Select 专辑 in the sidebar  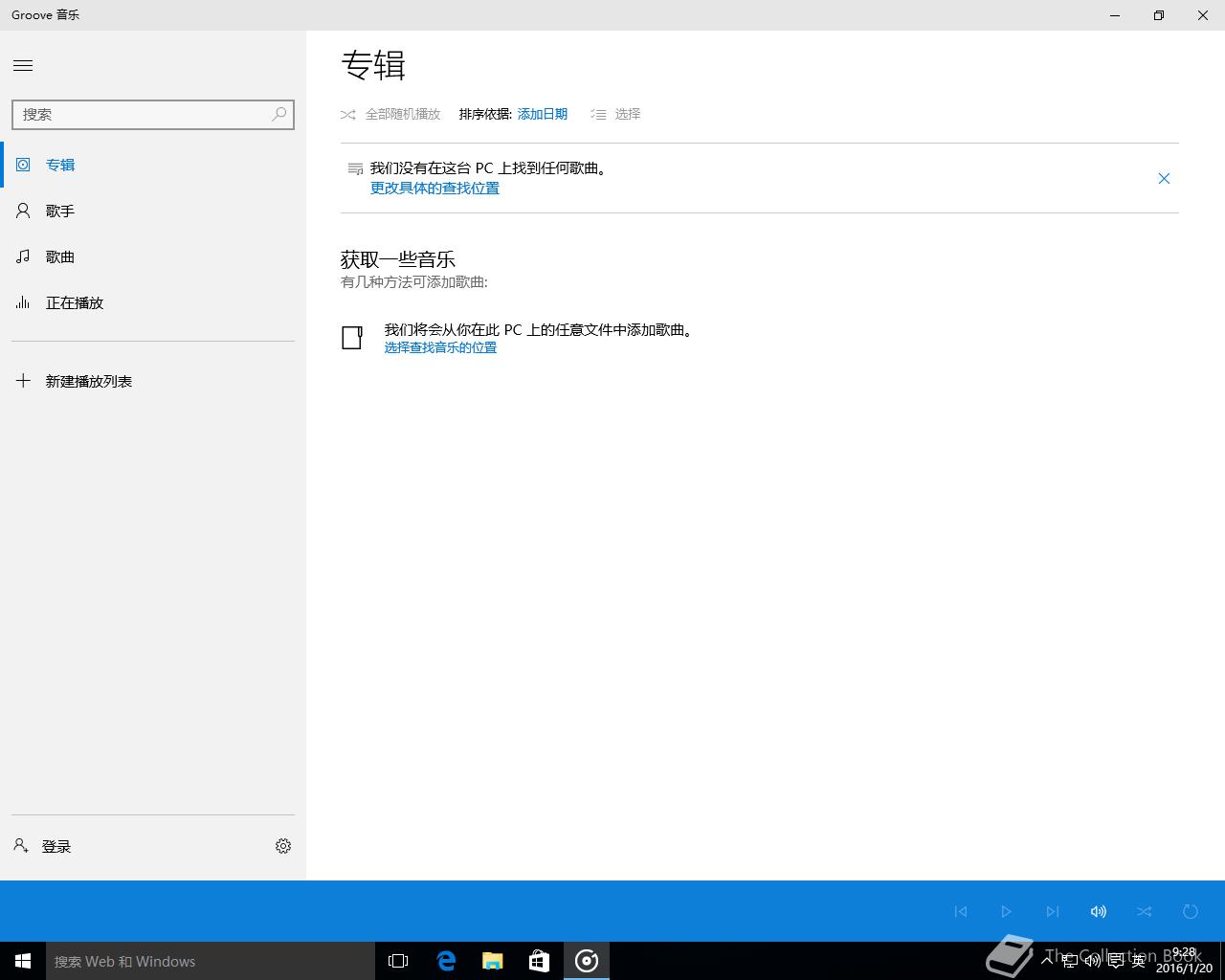153,165
